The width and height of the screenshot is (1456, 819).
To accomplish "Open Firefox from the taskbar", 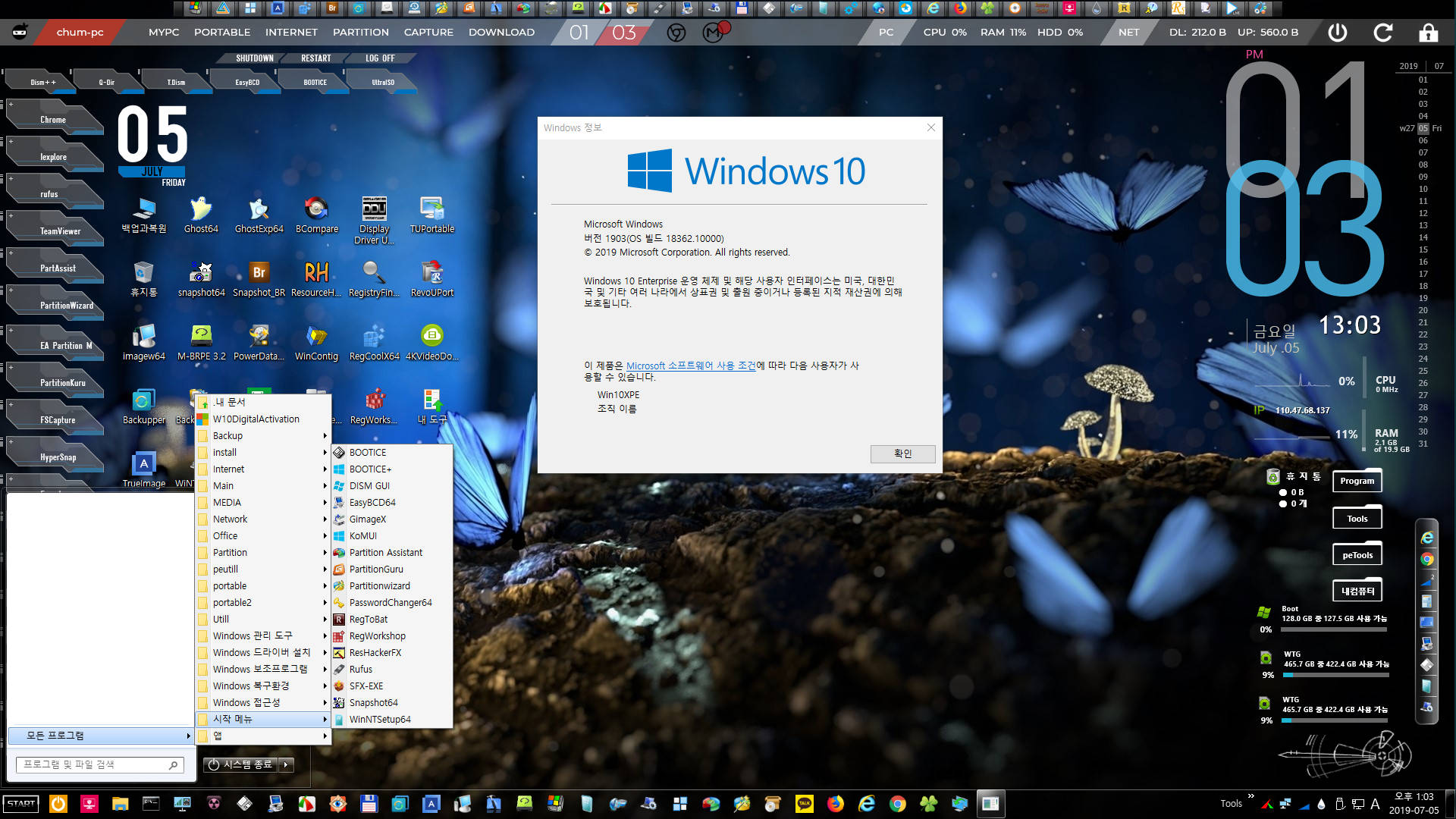I will [836, 804].
